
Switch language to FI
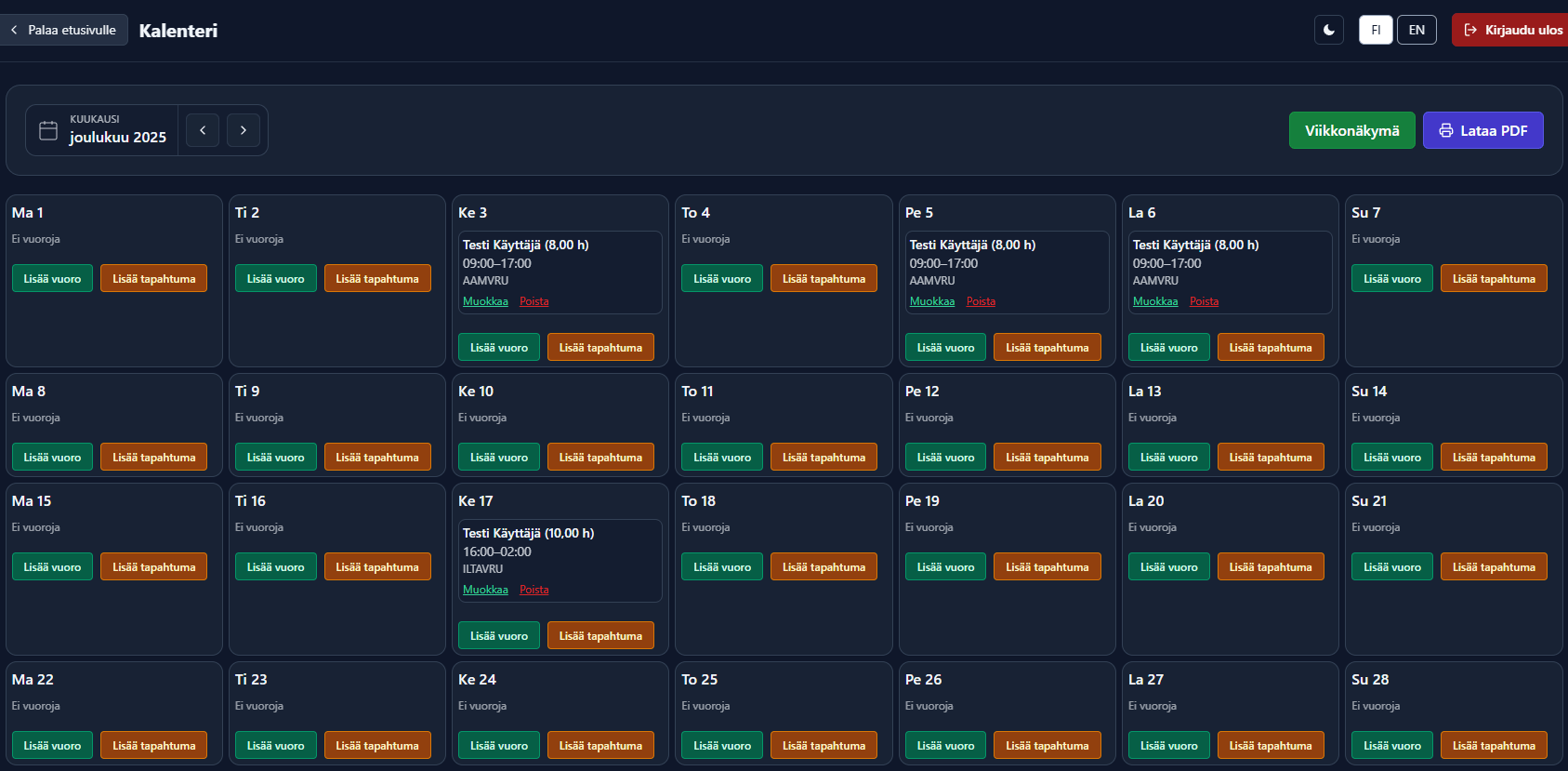click(x=1376, y=30)
